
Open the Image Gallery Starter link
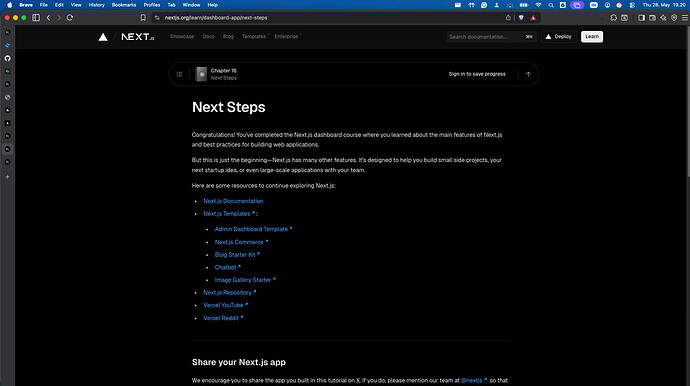pos(245,280)
